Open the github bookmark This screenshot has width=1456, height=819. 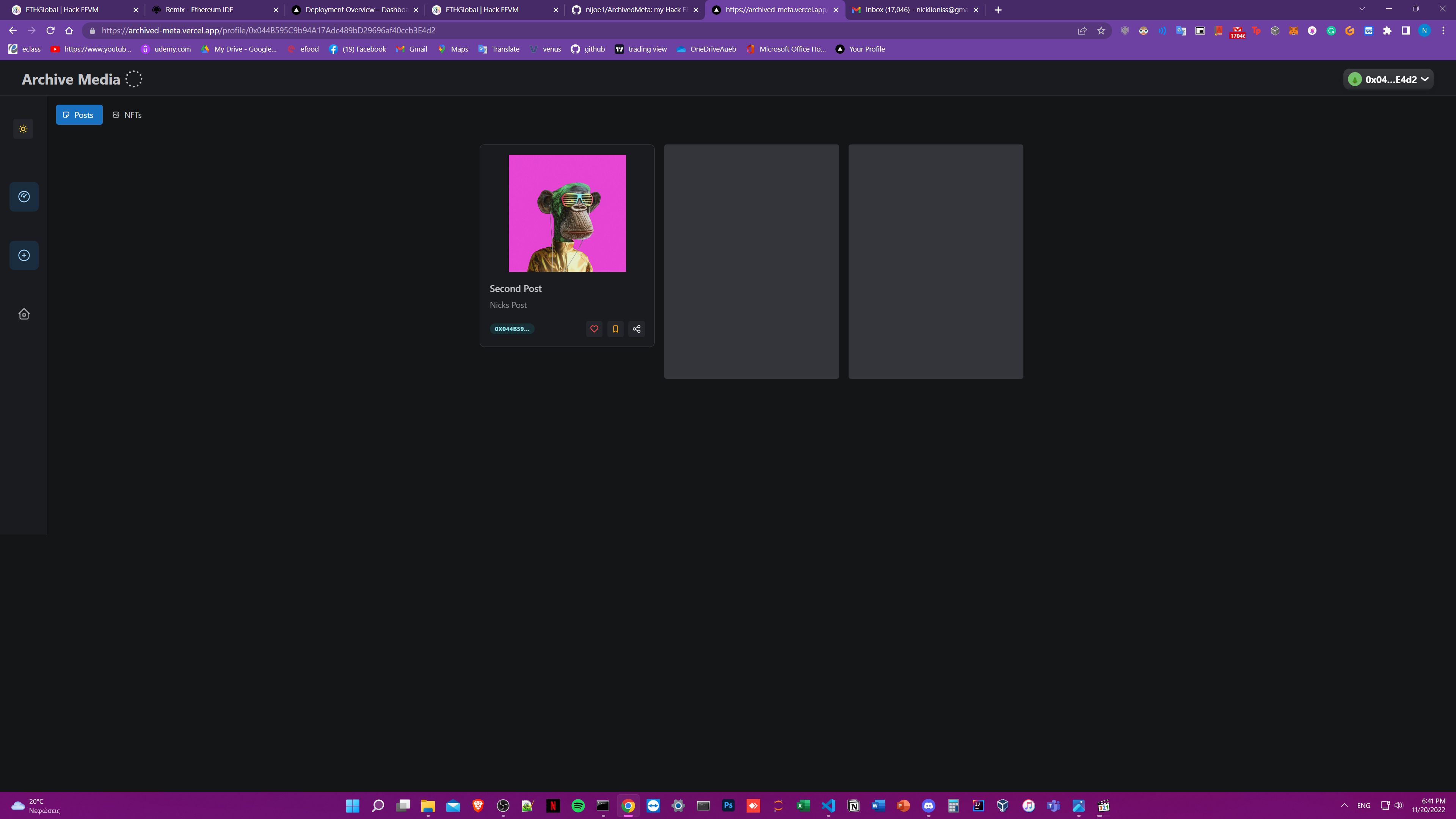click(588, 49)
